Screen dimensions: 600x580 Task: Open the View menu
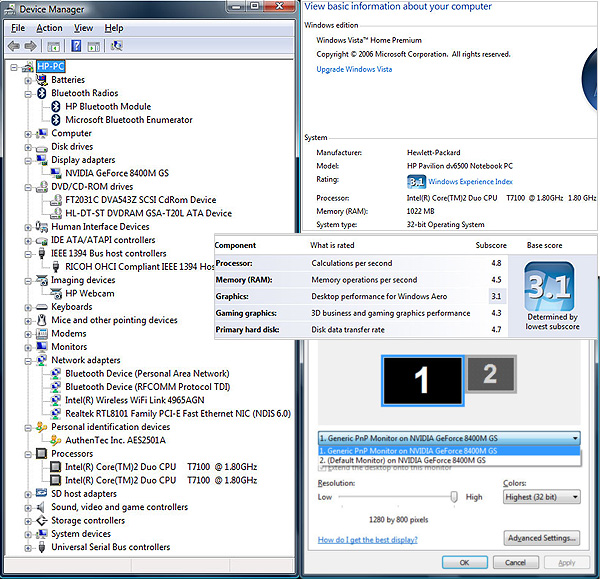[x=83, y=28]
